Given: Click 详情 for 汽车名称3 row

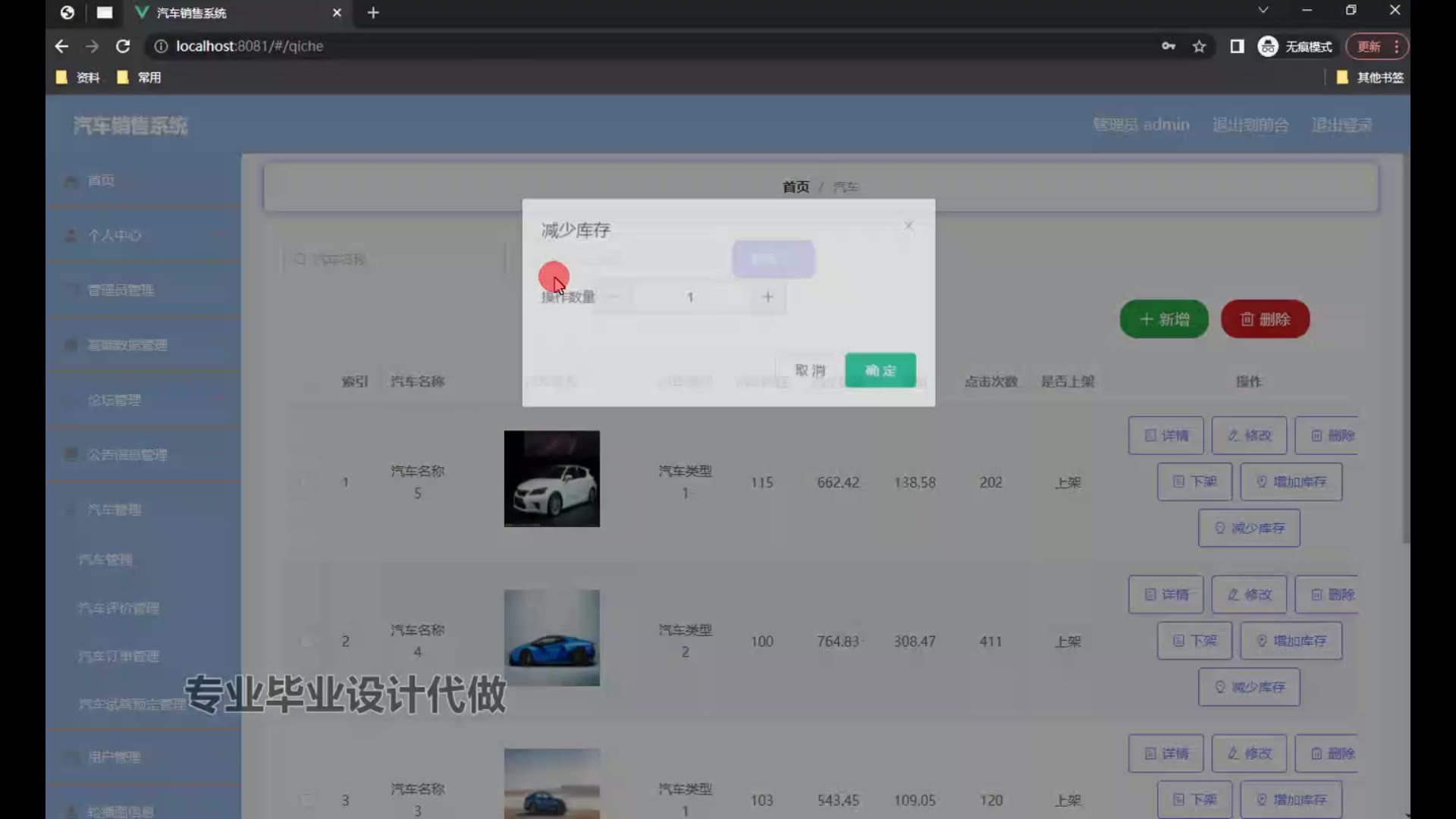Looking at the screenshot, I should [1166, 754].
